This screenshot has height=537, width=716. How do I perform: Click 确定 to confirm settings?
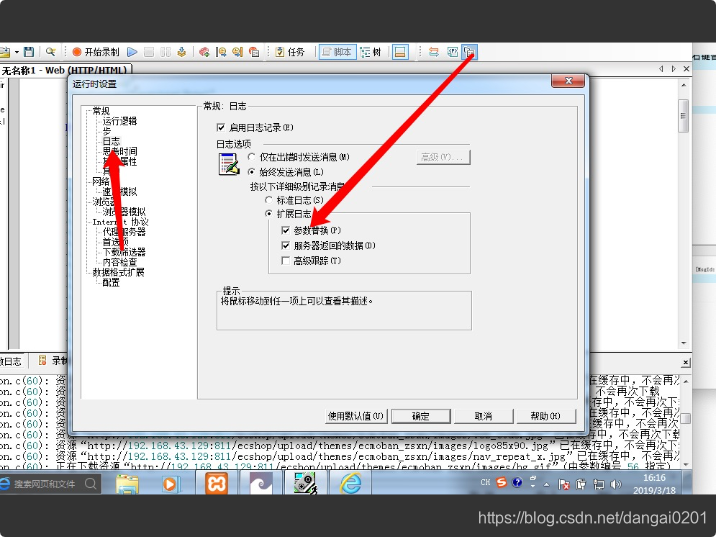point(421,416)
